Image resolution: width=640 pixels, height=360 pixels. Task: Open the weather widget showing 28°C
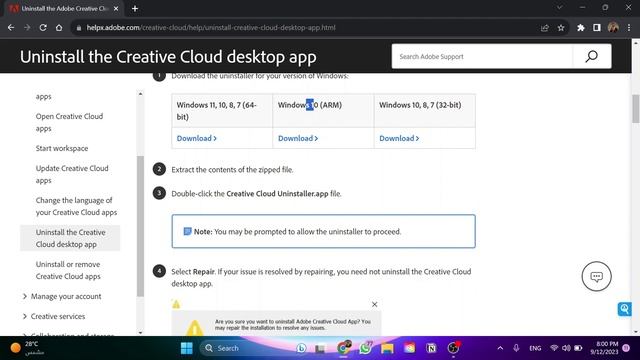(28, 348)
